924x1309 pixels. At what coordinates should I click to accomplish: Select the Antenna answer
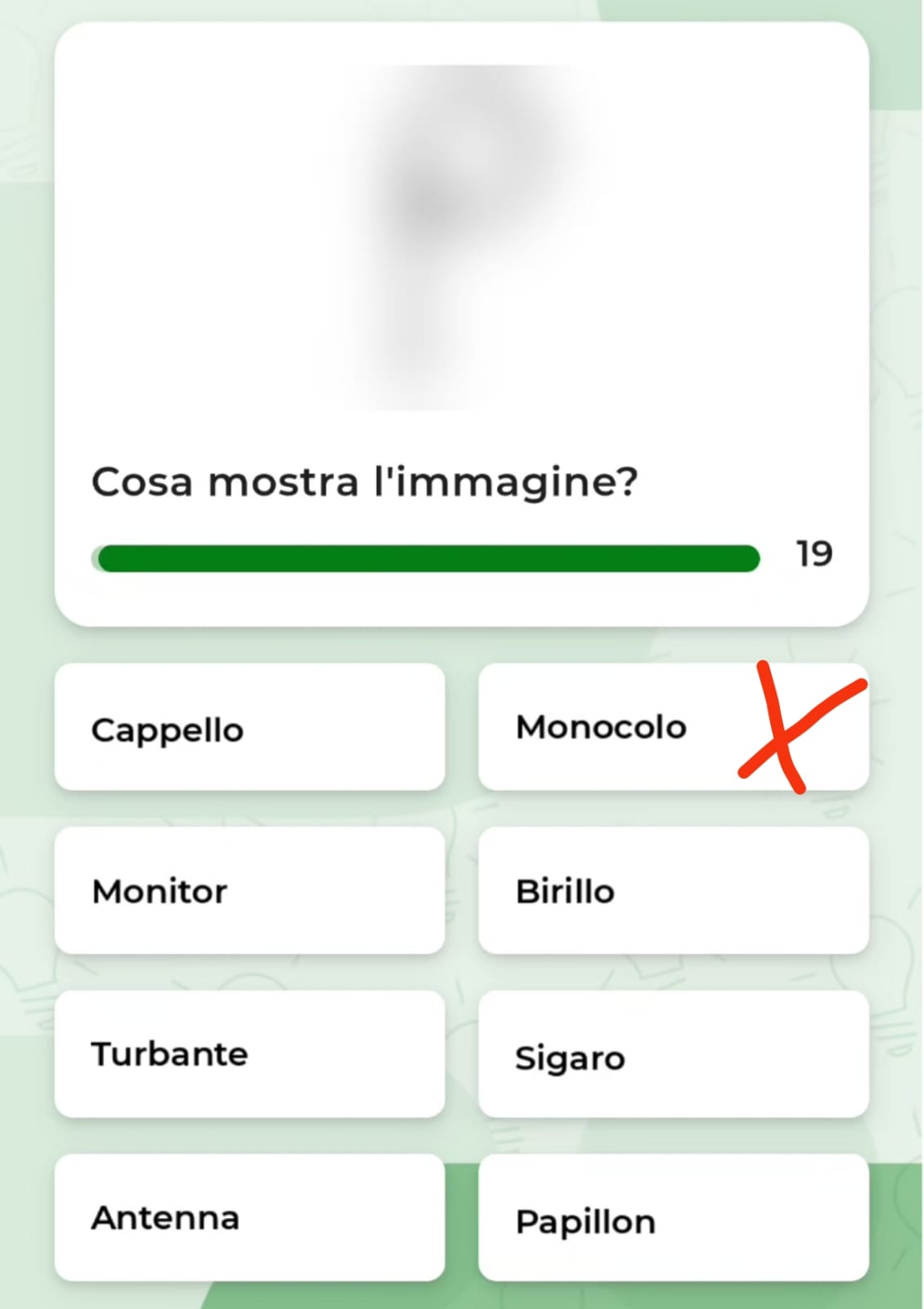[250, 1218]
